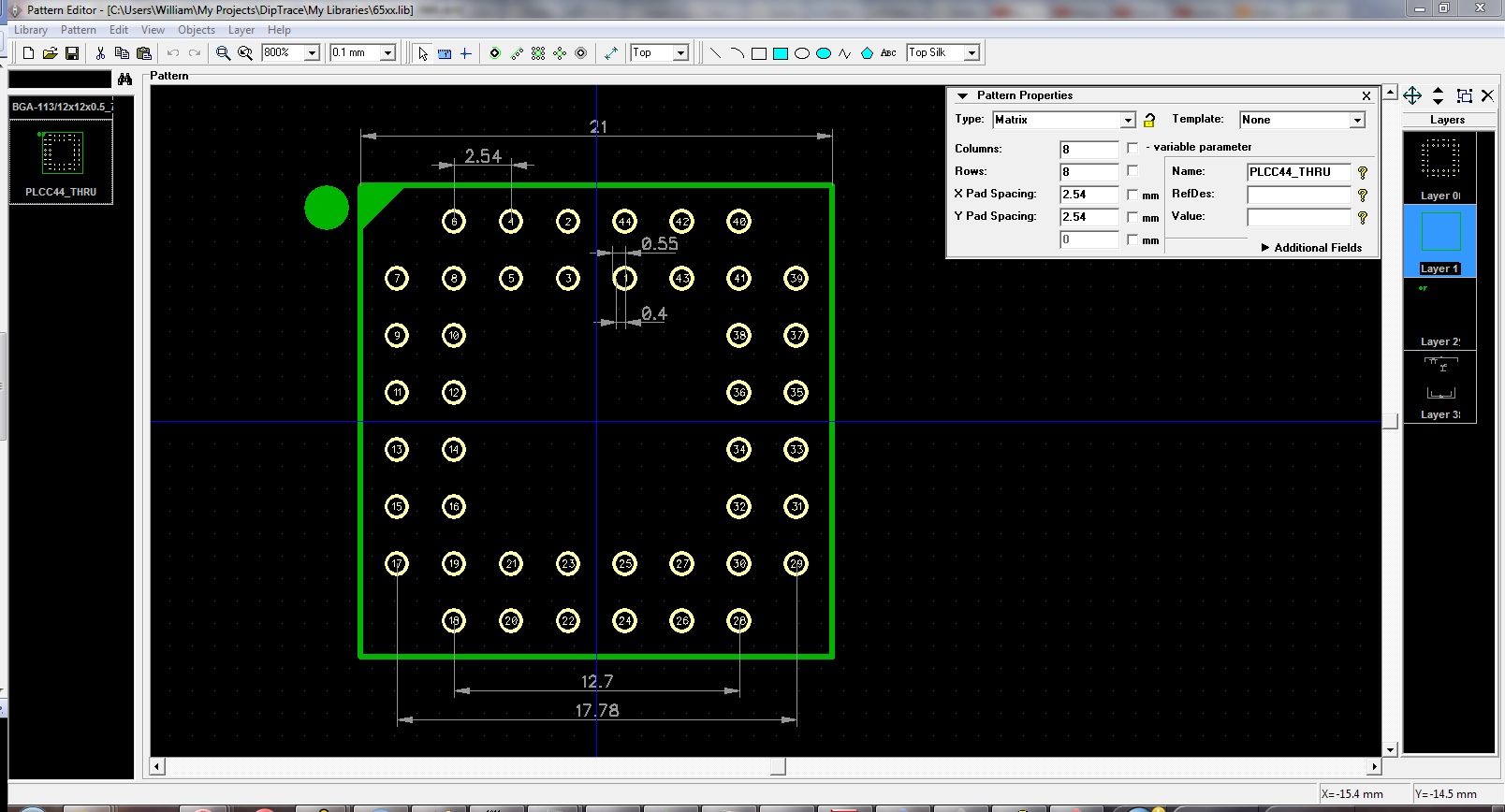The image size is (1505, 812).
Task: Choose the Place Dimension tool
Action: [611, 53]
